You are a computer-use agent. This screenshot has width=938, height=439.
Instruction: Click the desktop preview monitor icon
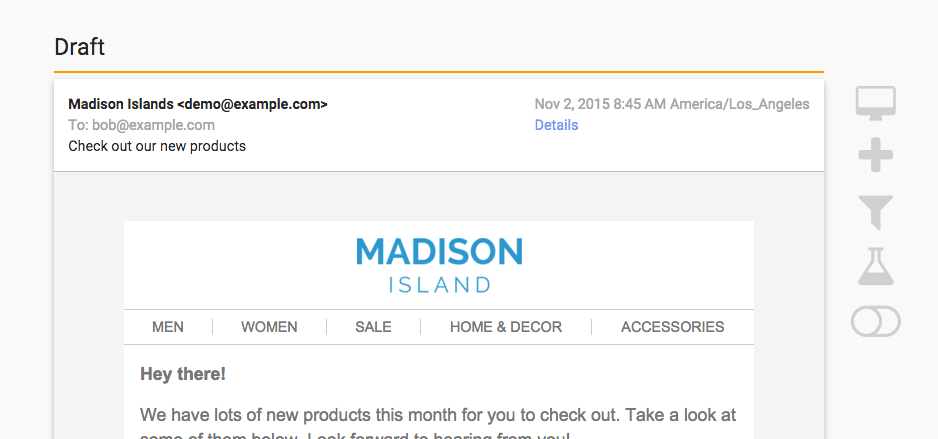(875, 103)
